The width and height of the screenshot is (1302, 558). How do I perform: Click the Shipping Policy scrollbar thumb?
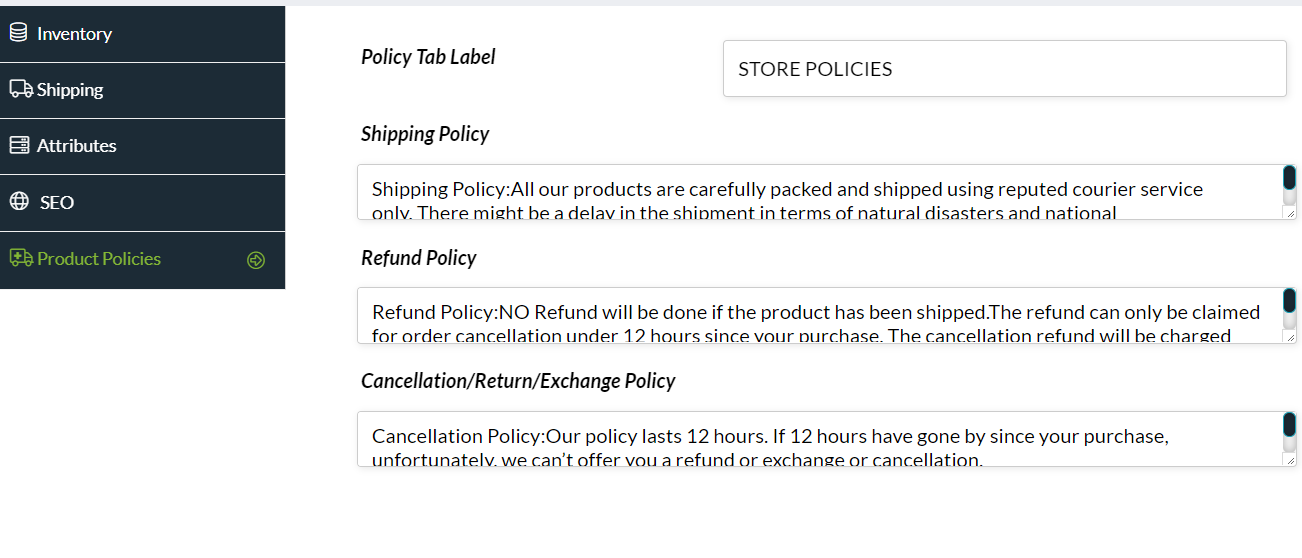(x=1290, y=179)
